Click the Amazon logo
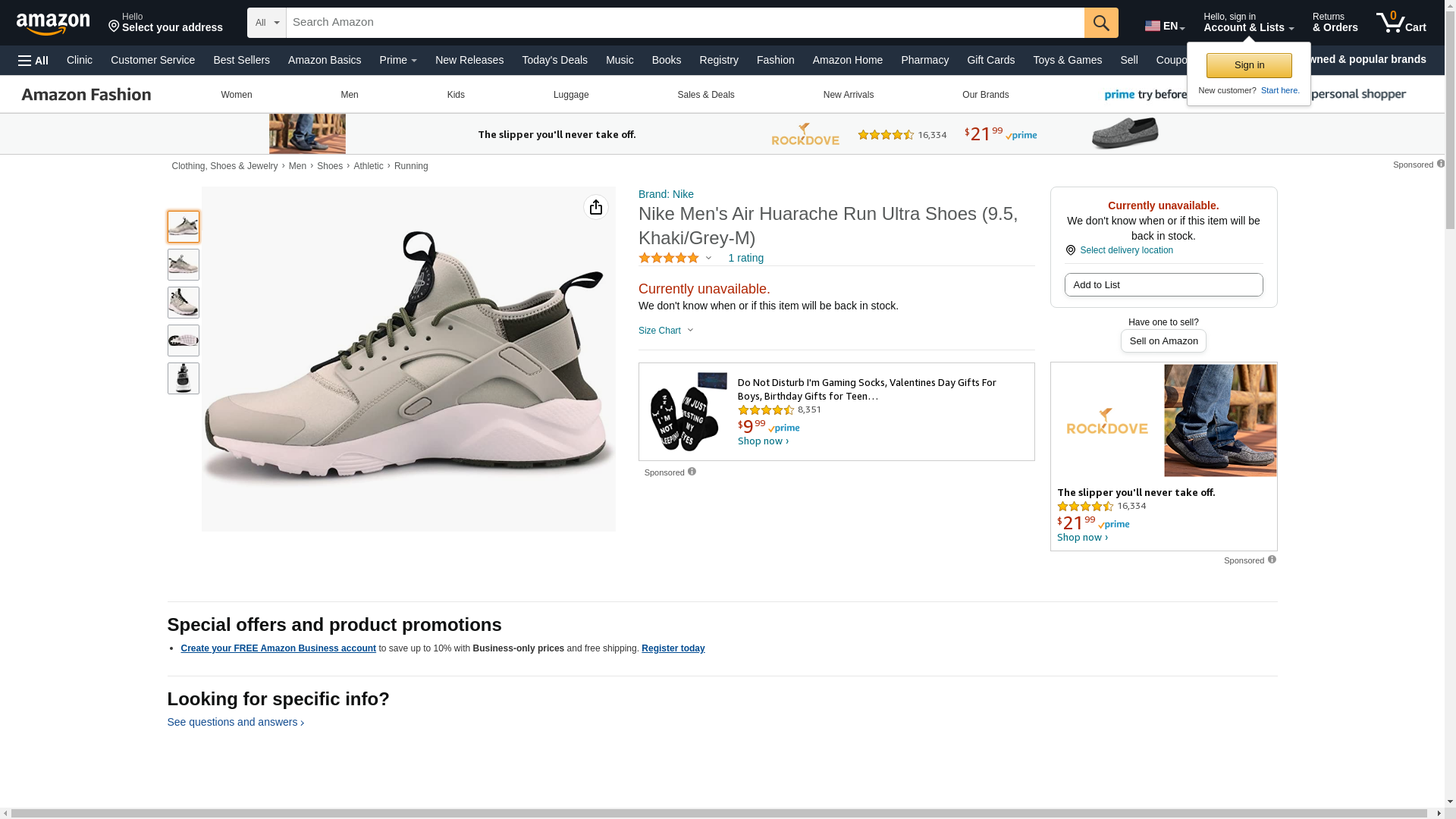Viewport: 1456px width, 819px height. tap(53, 24)
